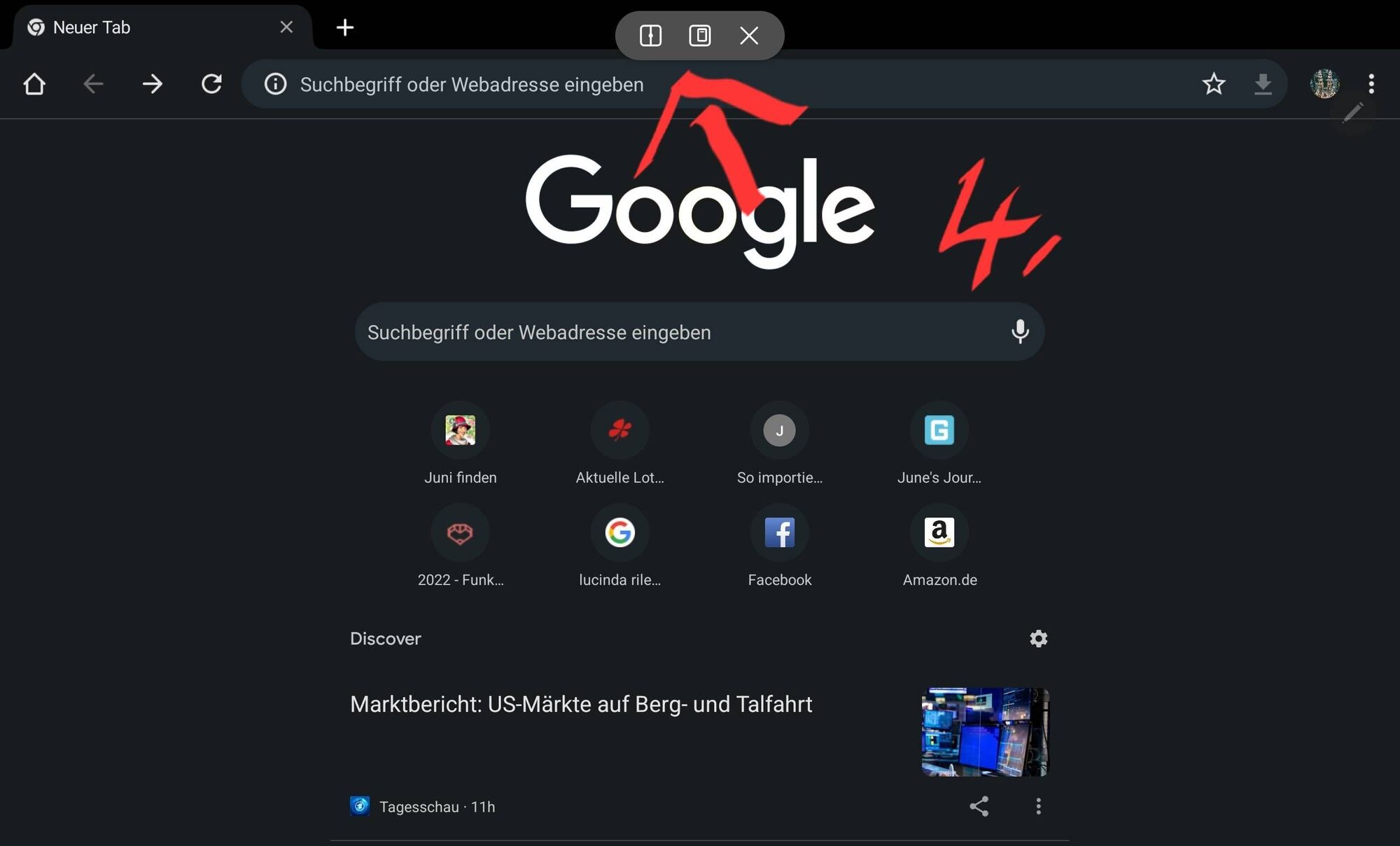Open the Facebook shortcut
The height and width of the screenshot is (846, 1400).
point(779,547)
